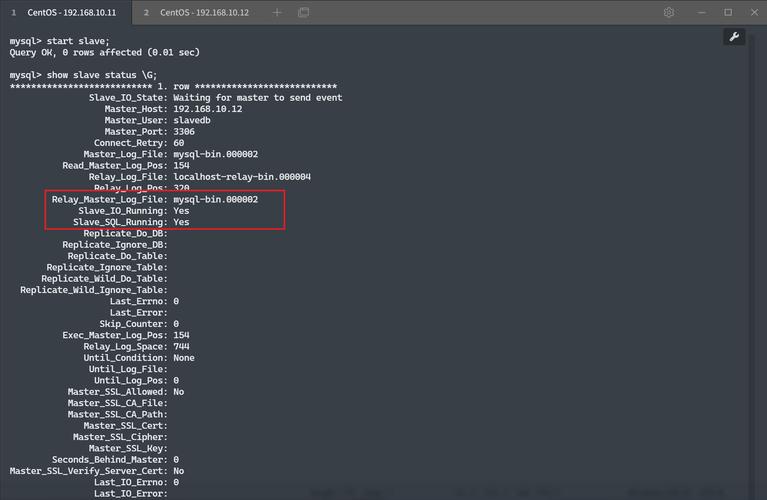The width and height of the screenshot is (767, 500).
Task: Open settings gear icon in title bar
Action: click(669, 12)
